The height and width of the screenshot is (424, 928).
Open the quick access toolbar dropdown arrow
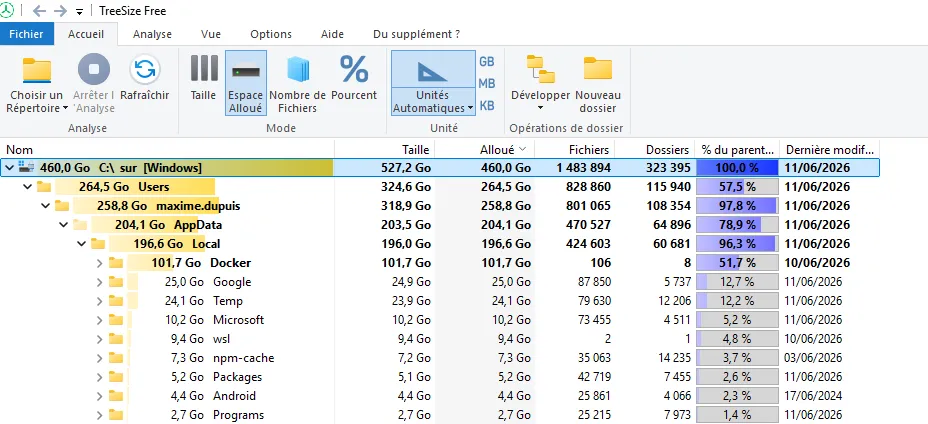click(79, 12)
